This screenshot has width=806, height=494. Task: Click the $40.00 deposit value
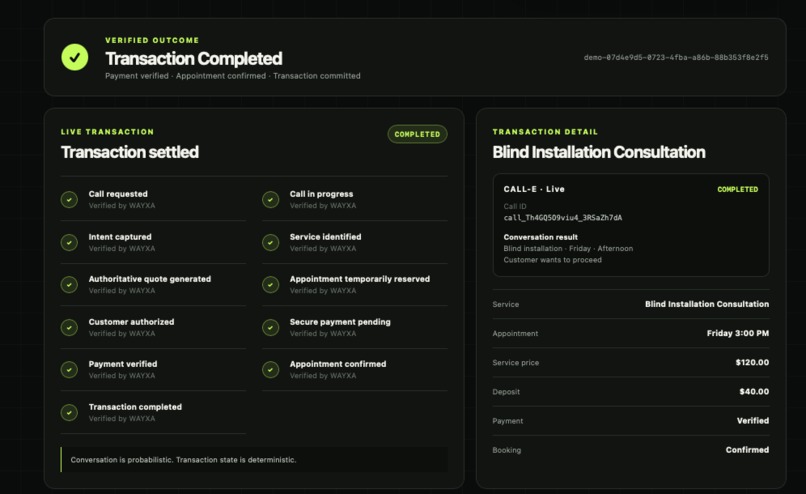click(754, 392)
